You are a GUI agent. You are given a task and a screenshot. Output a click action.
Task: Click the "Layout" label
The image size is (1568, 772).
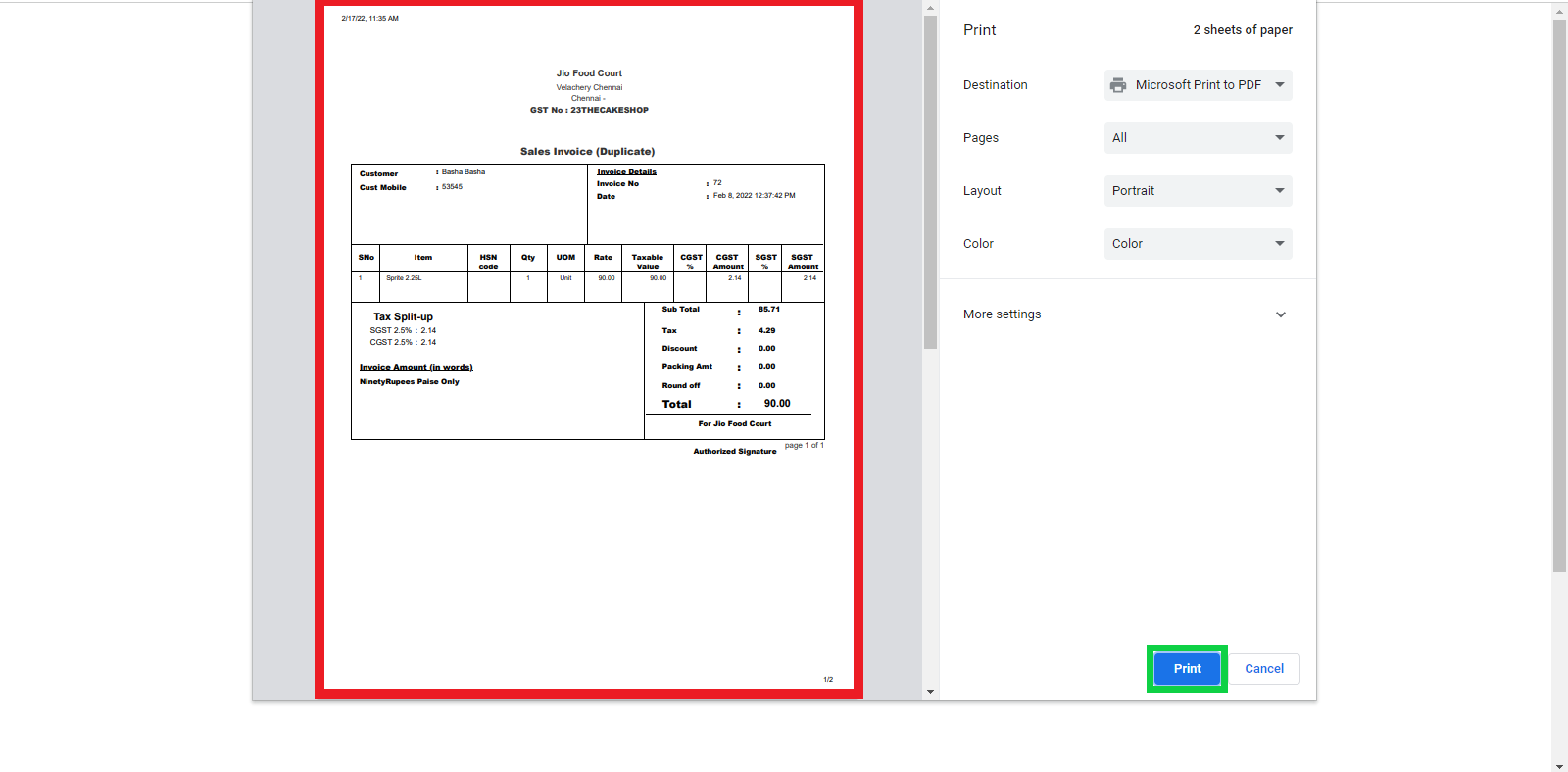[x=982, y=191]
